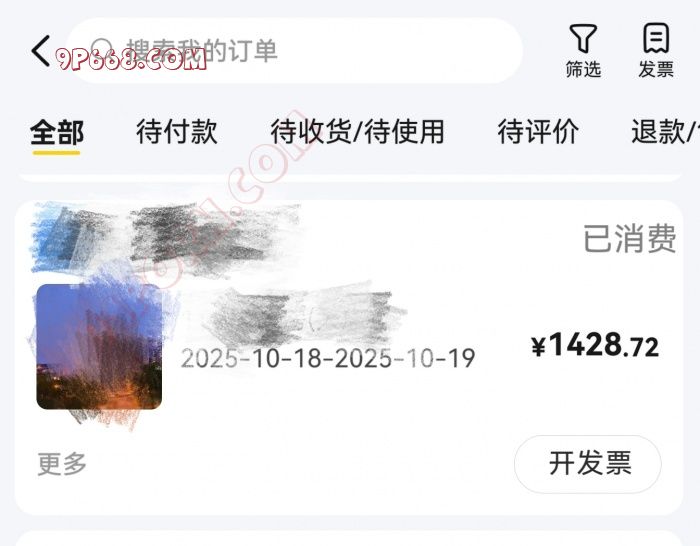Focus the 搜索我的订单 search field
The image size is (700, 546).
pos(295,50)
